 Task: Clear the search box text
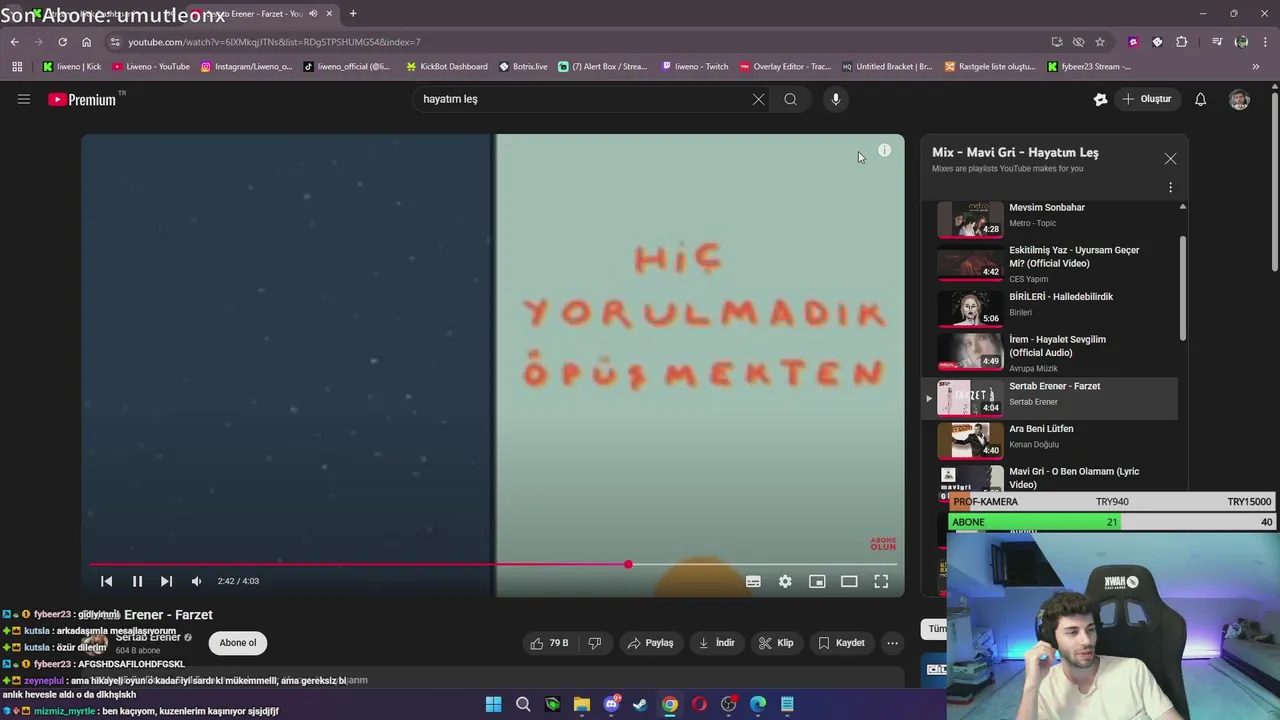click(x=758, y=99)
